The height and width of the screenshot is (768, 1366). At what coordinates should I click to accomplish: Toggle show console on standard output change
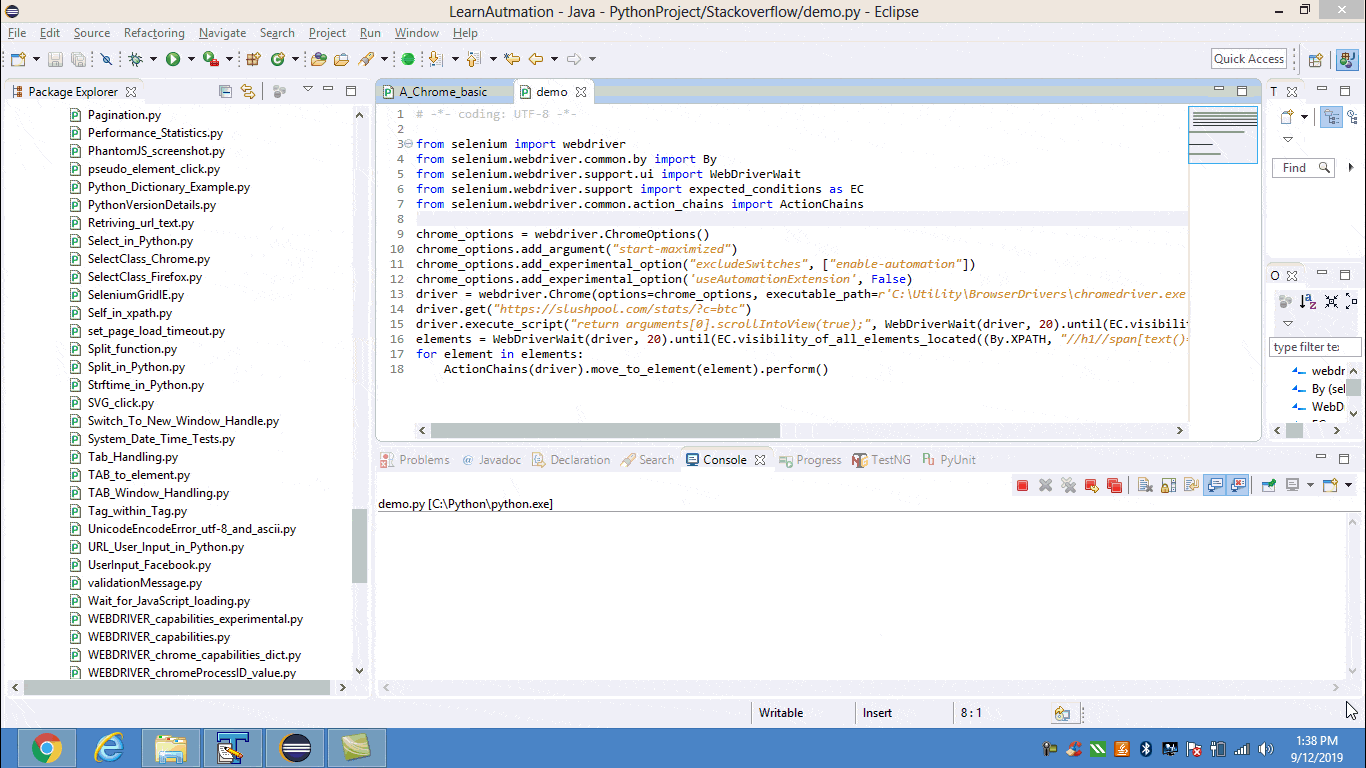click(1215, 486)
